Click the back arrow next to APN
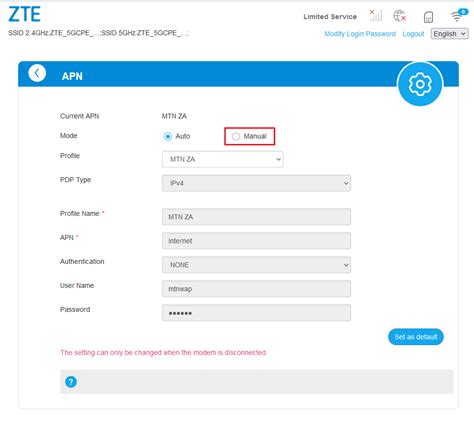The width and height of the screenshot is (474, 422). tap(37, 73)
